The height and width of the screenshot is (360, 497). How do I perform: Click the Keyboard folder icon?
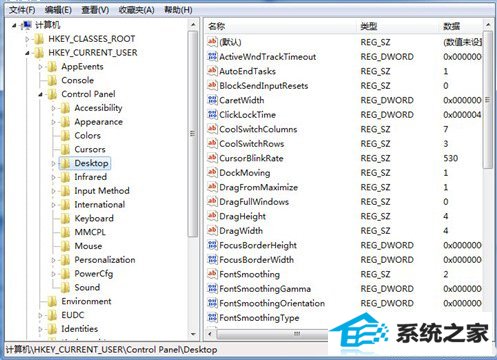pos(65,219)
